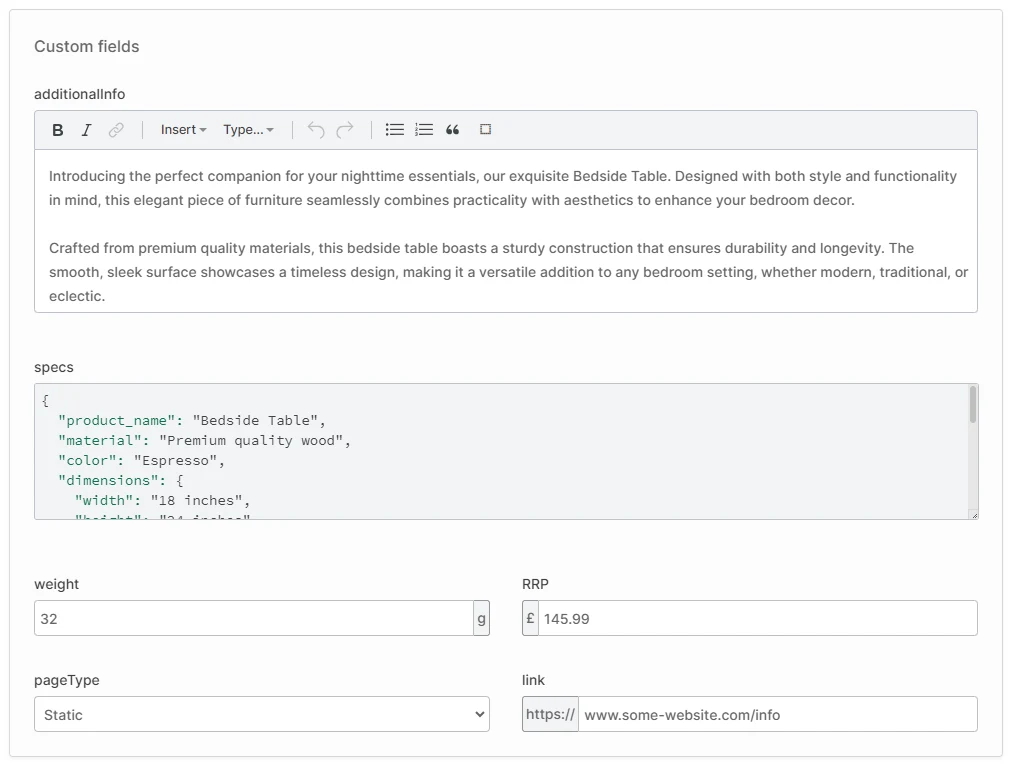Apply a numbered list to the text
1013x769 pixels.
[x=423, y=130]
